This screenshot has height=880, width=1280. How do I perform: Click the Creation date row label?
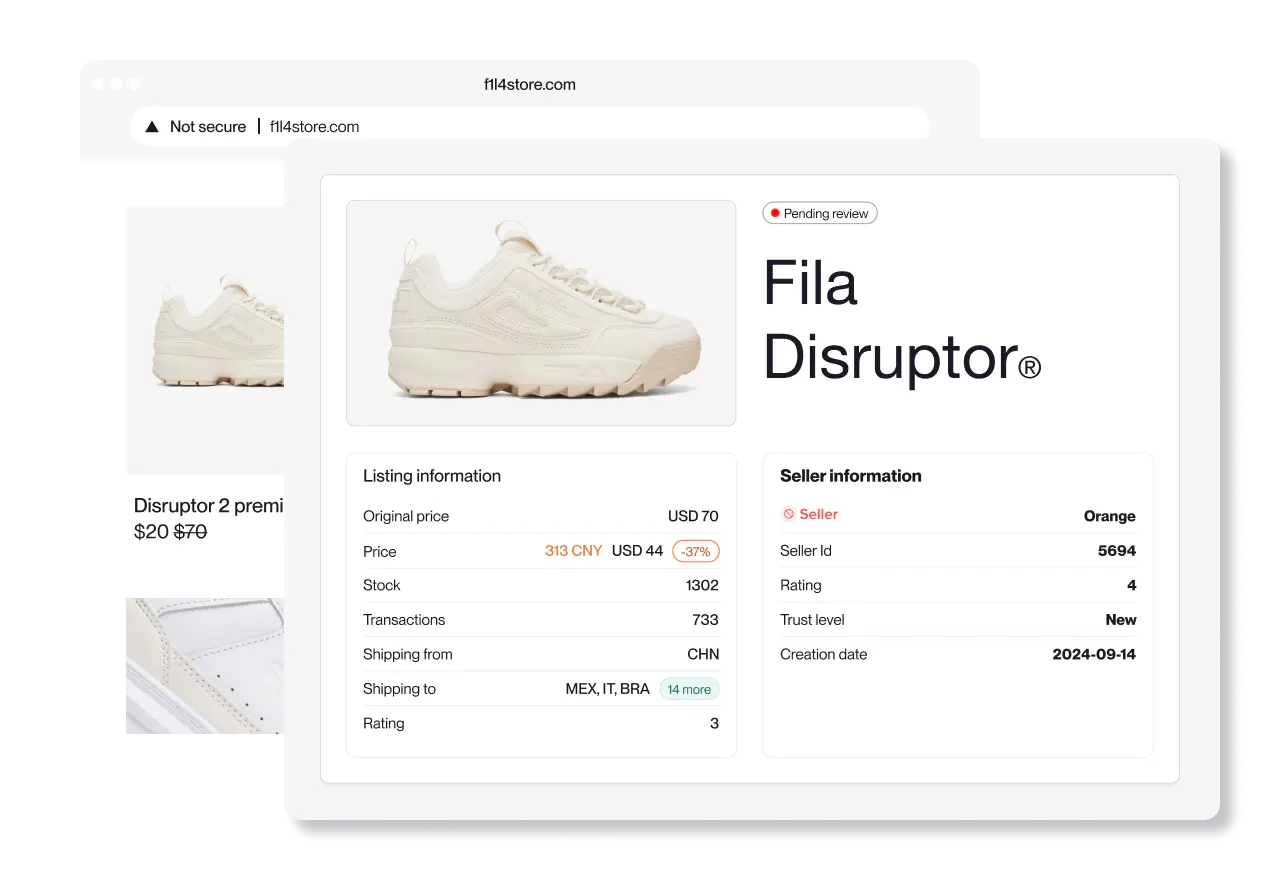pyautogui.click(x=824, y=655)
